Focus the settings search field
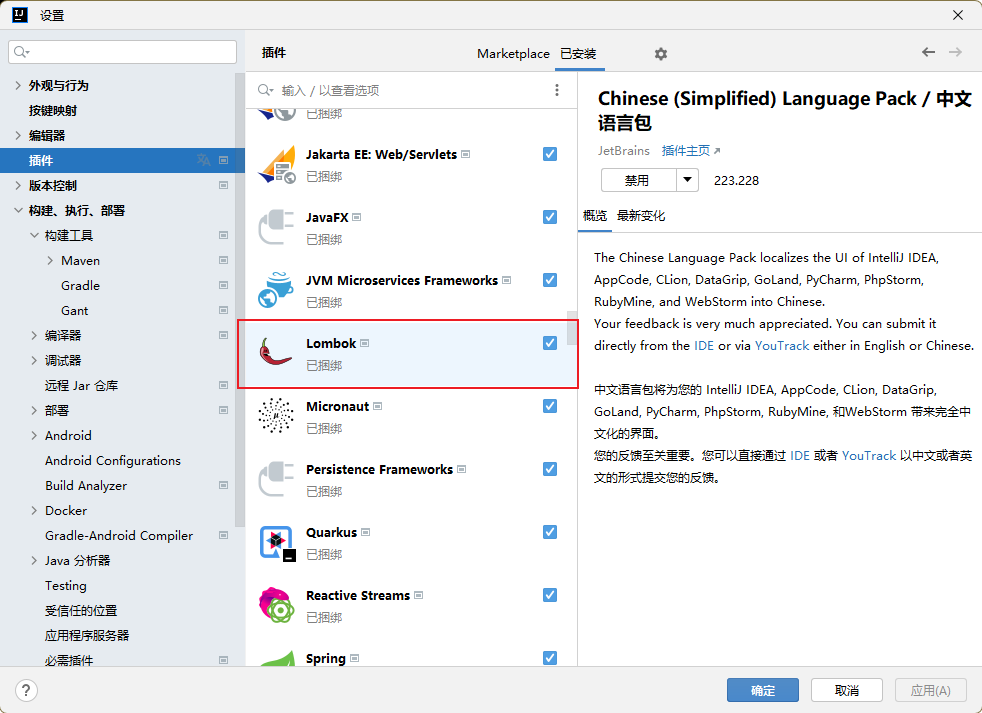The width and height of the screenshot is (982, 713). tap(123, 52)
